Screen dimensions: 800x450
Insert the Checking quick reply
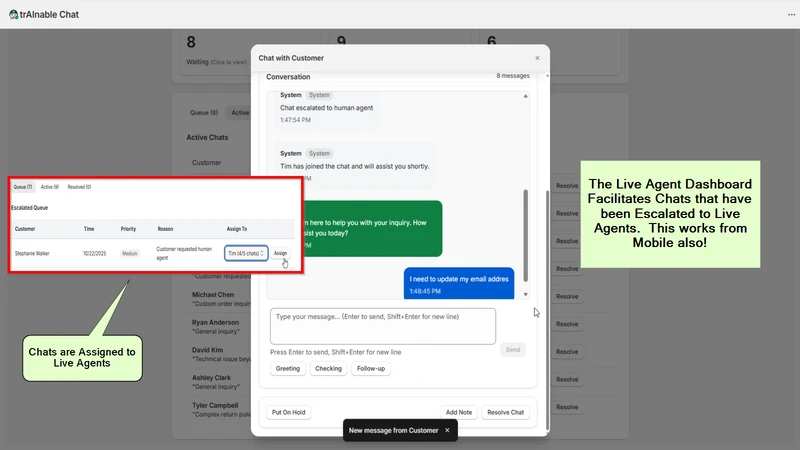click(328, 368)
